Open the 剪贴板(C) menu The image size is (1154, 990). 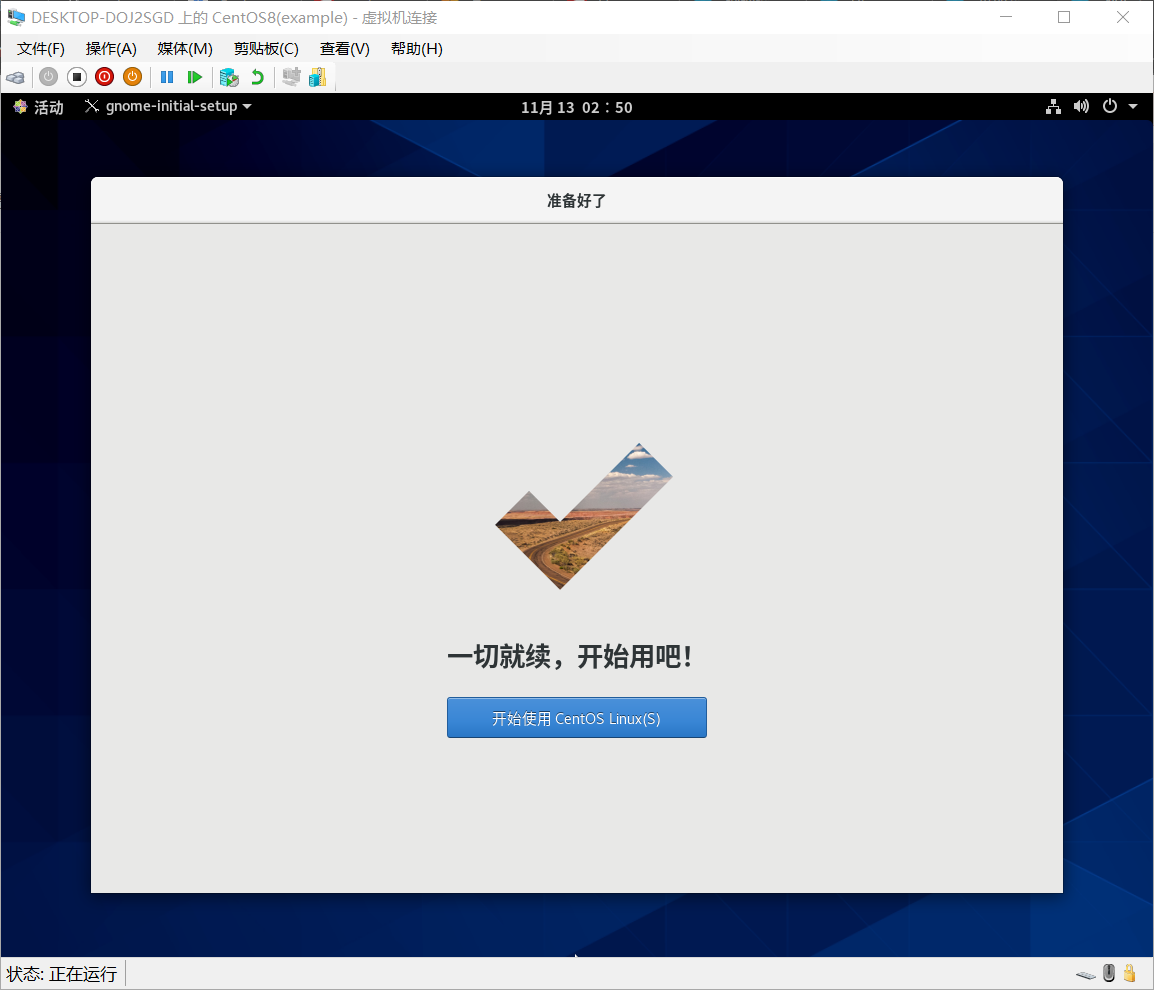266,49
